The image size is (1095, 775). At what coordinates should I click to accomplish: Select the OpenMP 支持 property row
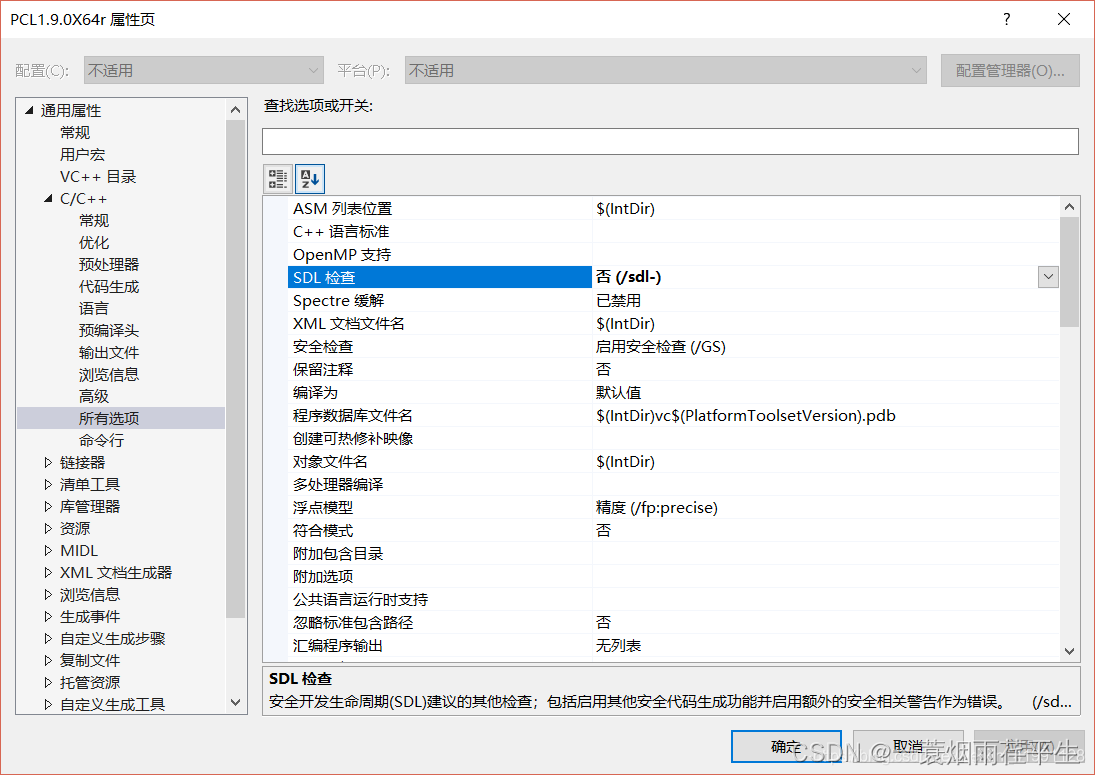point(674,254)
